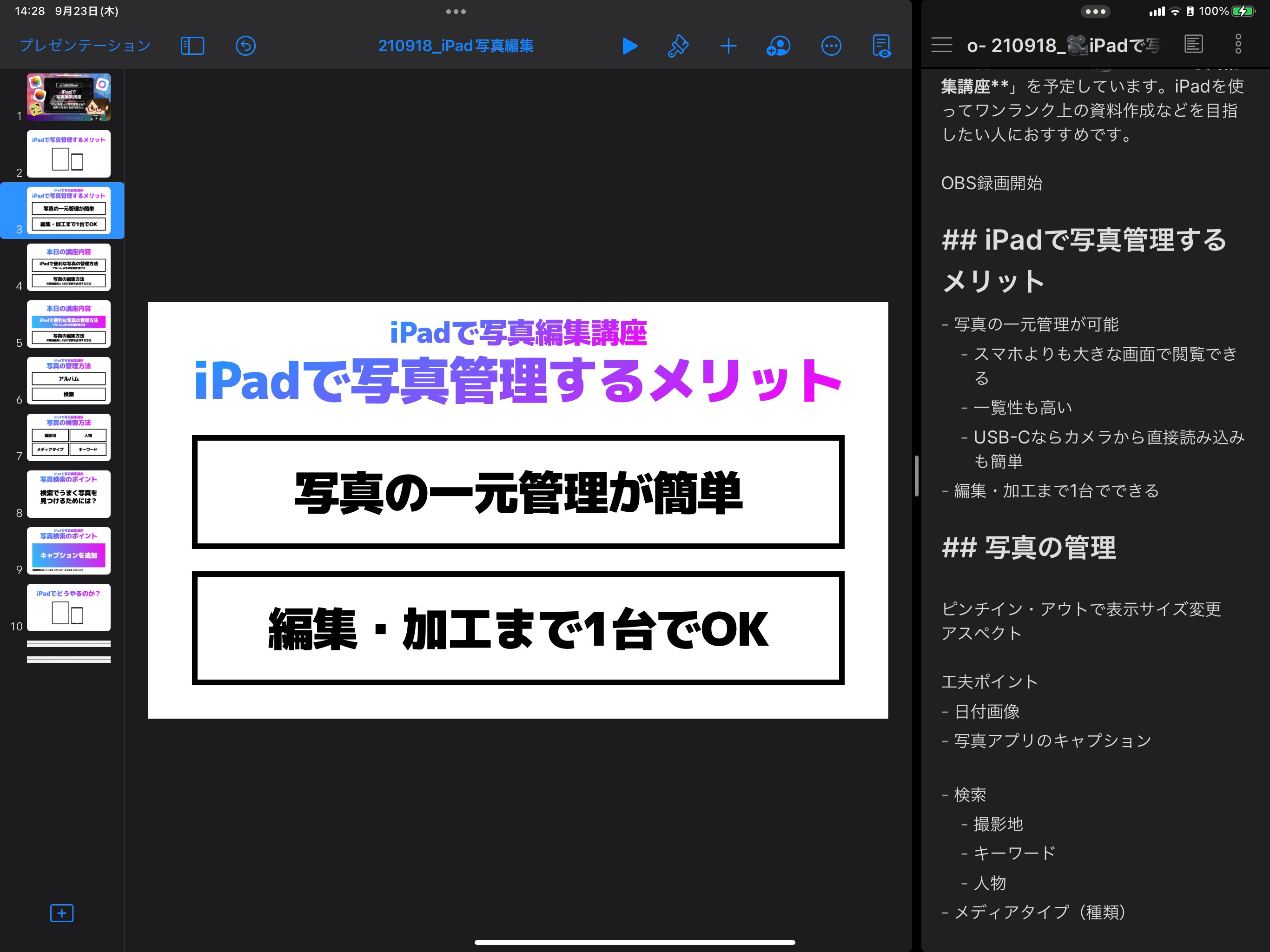Select the 編集・加工まで1台でOK box
Viewport: 1270px width, 952px height.
tap(518, 628)
